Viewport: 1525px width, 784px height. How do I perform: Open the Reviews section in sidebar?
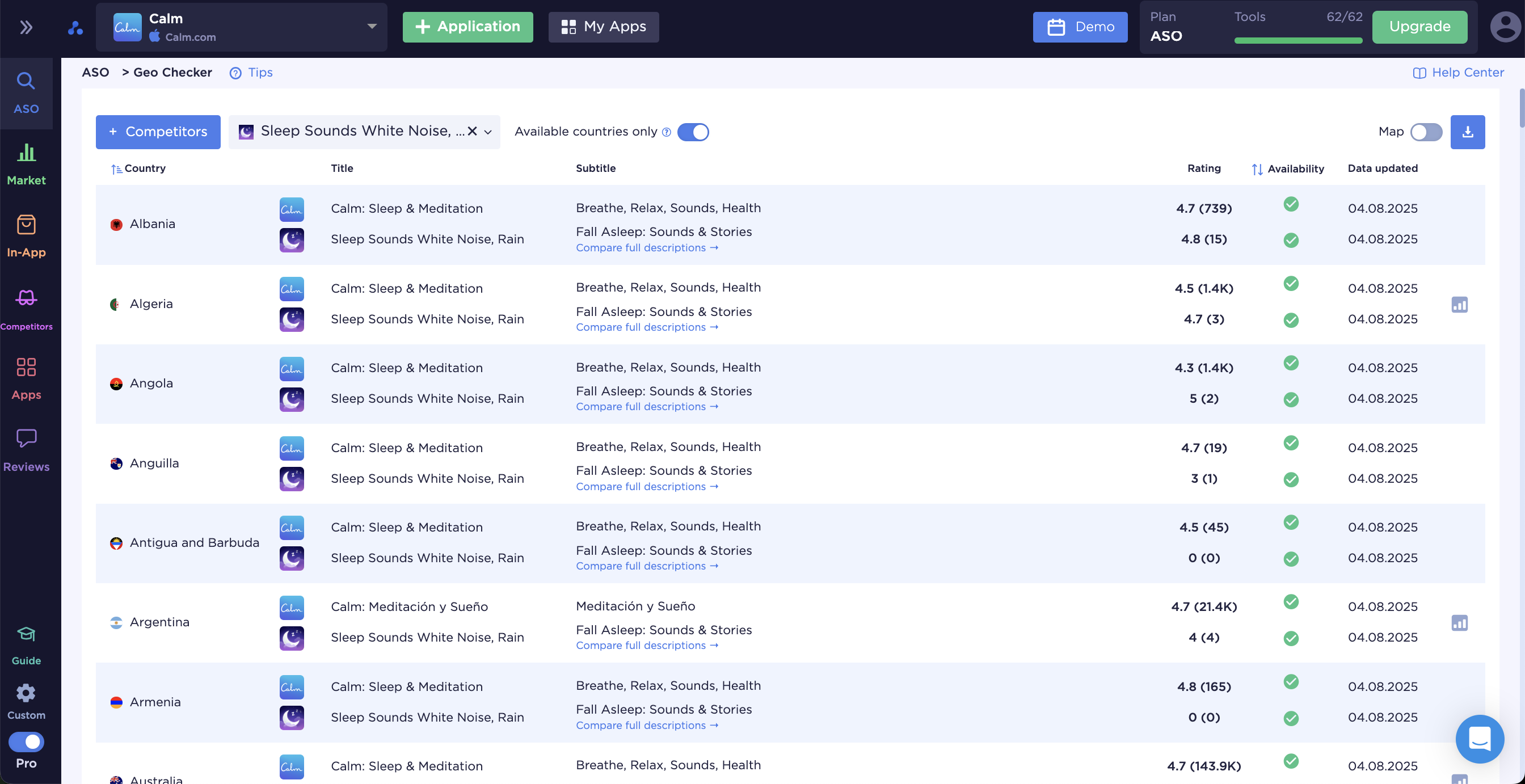[x=26, y=450]
